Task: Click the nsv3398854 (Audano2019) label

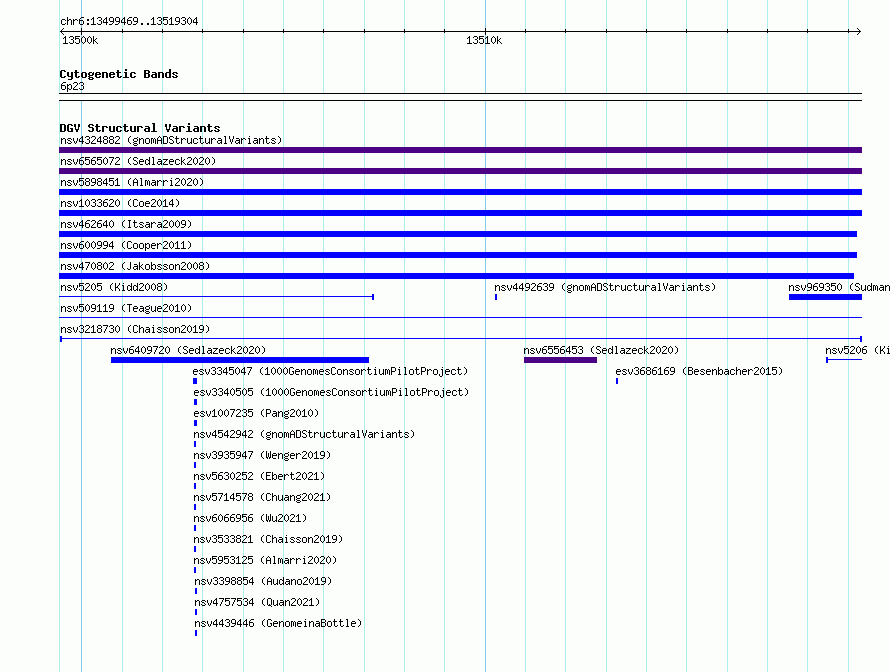Action: click(x=263, y=581)
